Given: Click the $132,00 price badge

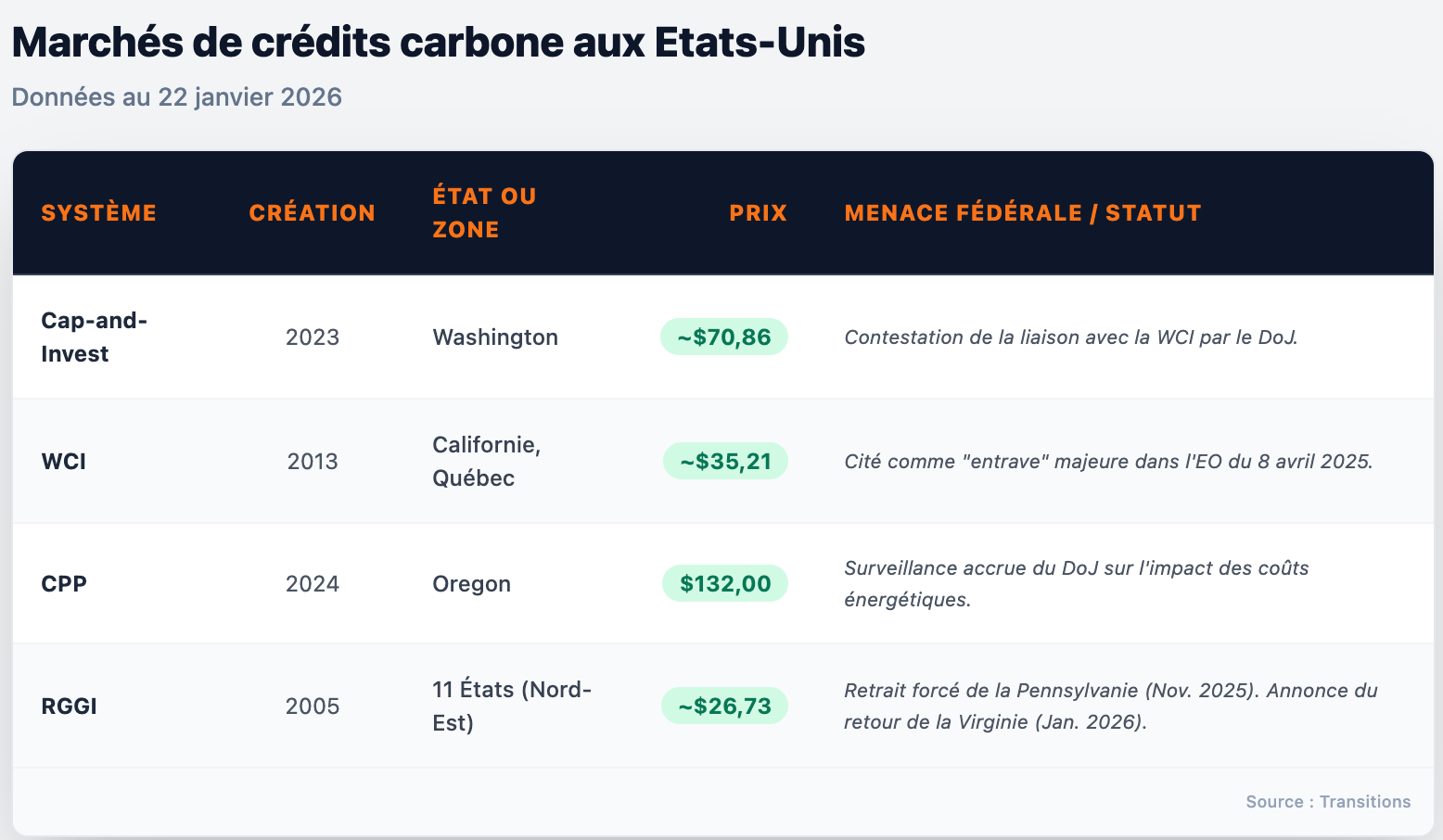Looking at the screenshot, I should point(725,583).
